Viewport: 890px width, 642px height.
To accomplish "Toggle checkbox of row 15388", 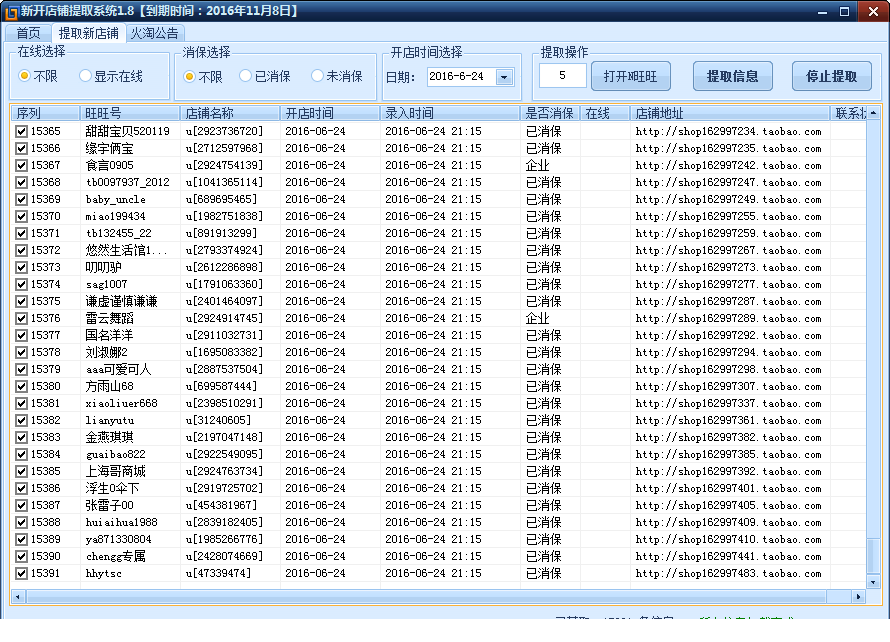I will [x=22, y=522].
